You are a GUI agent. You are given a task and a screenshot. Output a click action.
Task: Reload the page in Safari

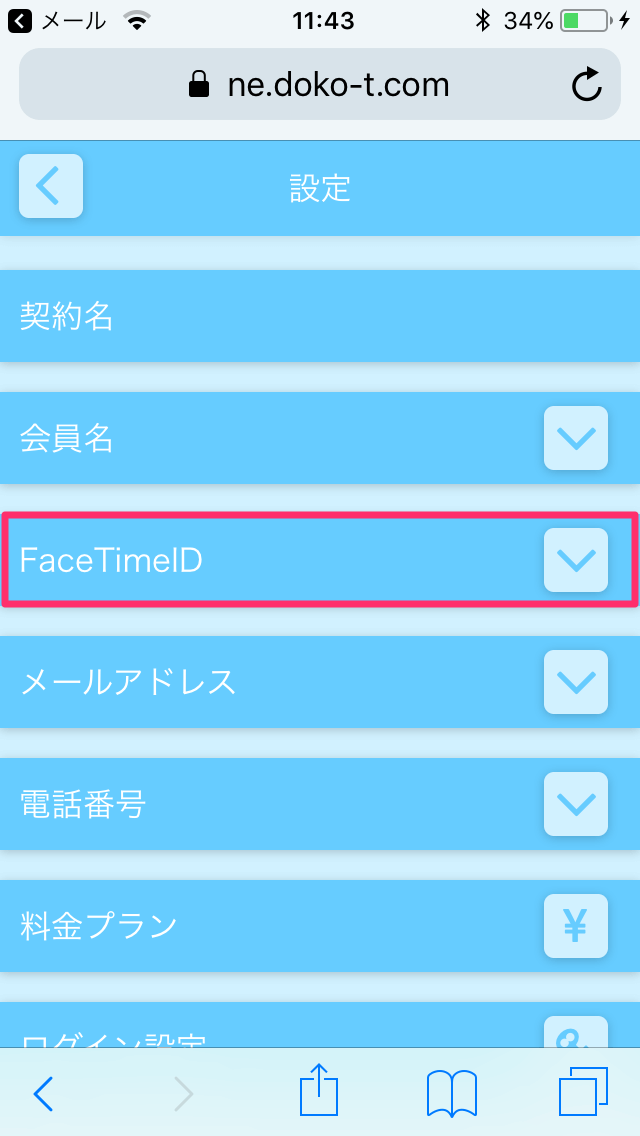[587, 85]
